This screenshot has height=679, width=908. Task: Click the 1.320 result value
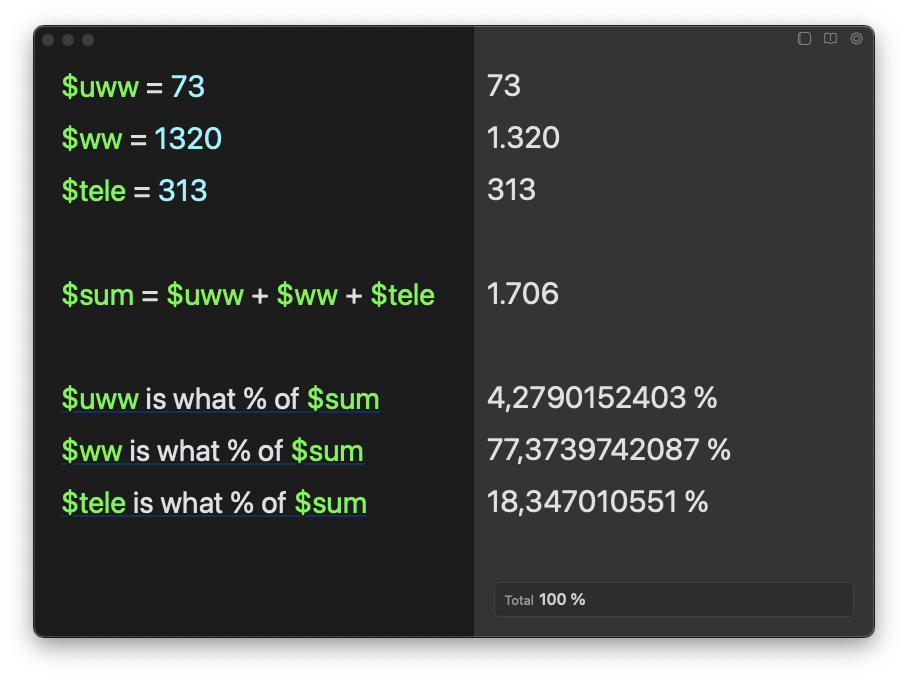pos(523,138)
